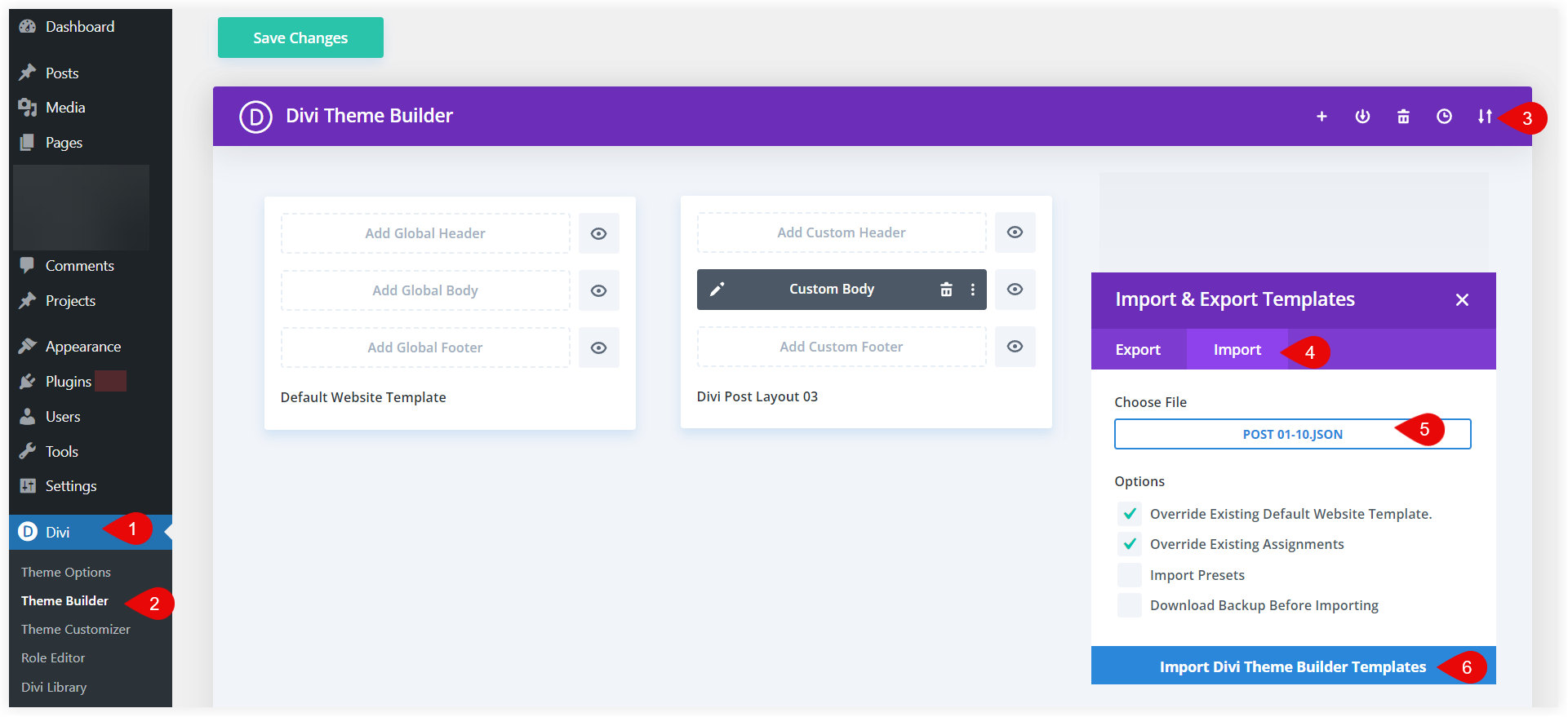Click the Divi logo in purple header
Screen dimensions: 1568x717
[x=255, y=117]
